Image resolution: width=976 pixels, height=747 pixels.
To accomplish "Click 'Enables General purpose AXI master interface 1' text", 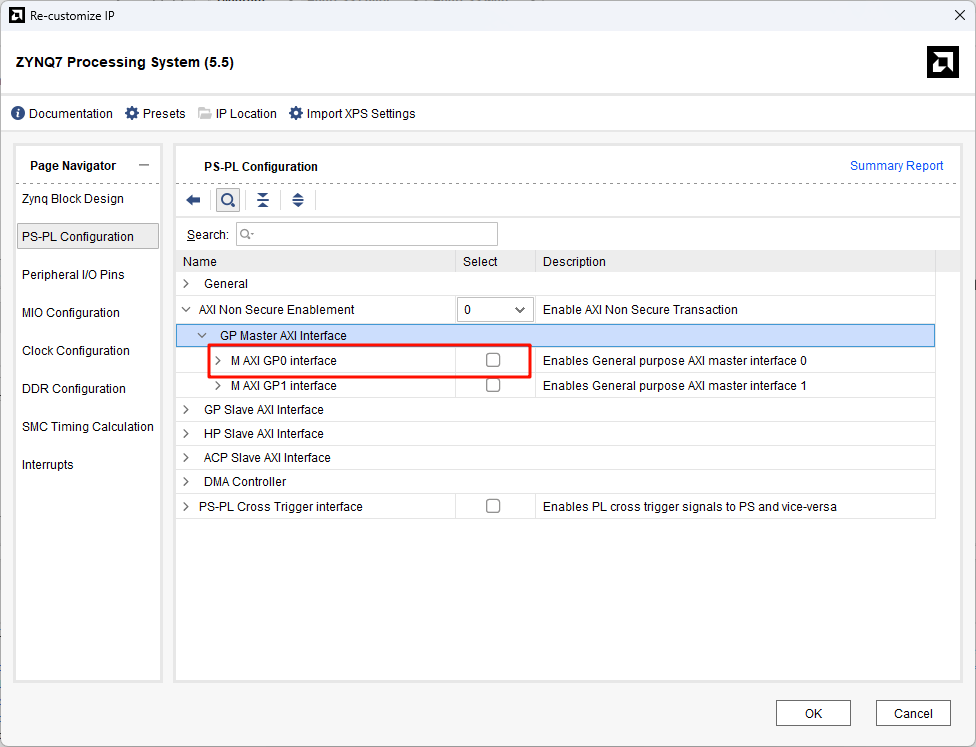I will point(675,385).
